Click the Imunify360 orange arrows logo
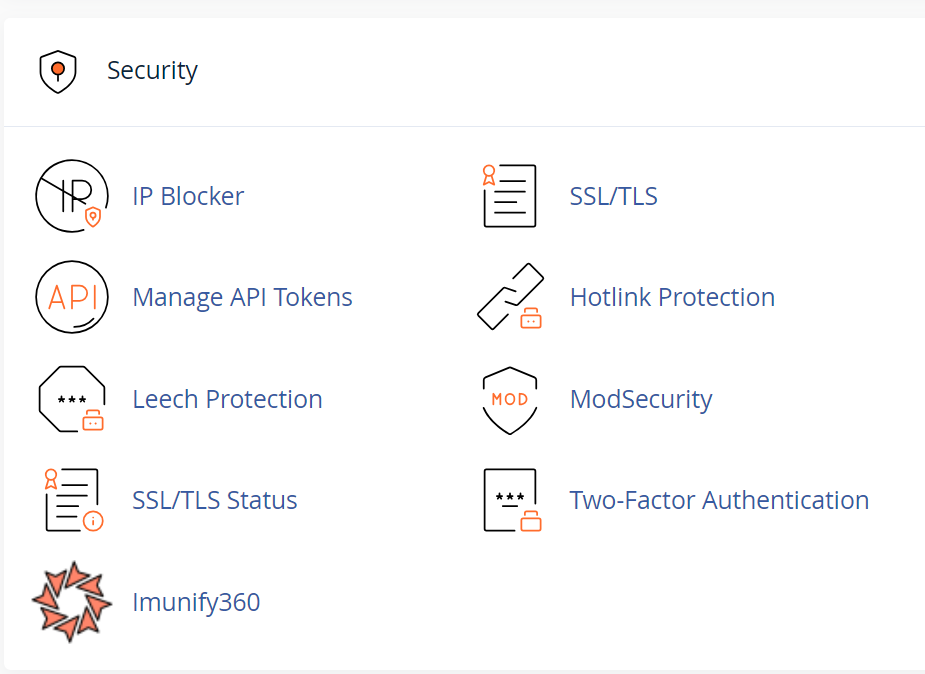The image size is (925, 674). tap(72, 601)
